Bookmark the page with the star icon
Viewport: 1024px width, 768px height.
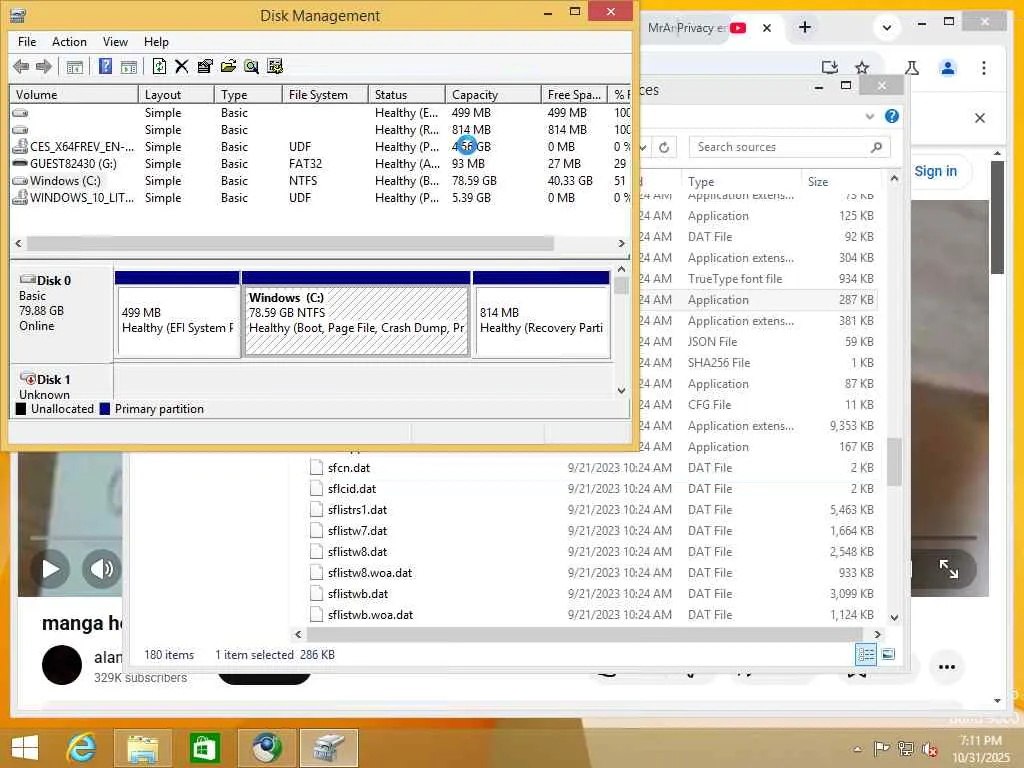(x=862, y=67)
